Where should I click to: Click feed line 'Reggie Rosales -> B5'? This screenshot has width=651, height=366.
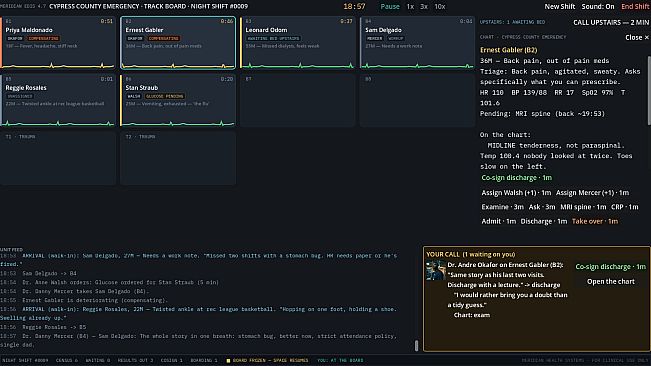[x=54, y=327]
